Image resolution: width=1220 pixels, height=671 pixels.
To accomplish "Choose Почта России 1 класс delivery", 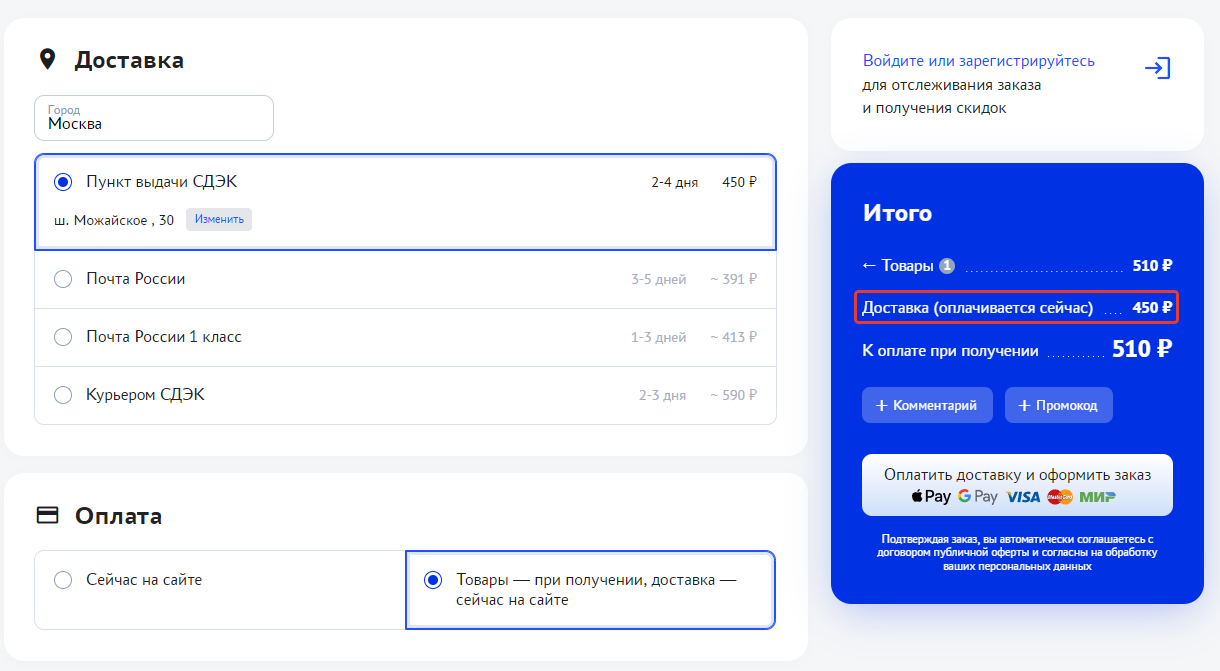I will [x=63, y=337].
